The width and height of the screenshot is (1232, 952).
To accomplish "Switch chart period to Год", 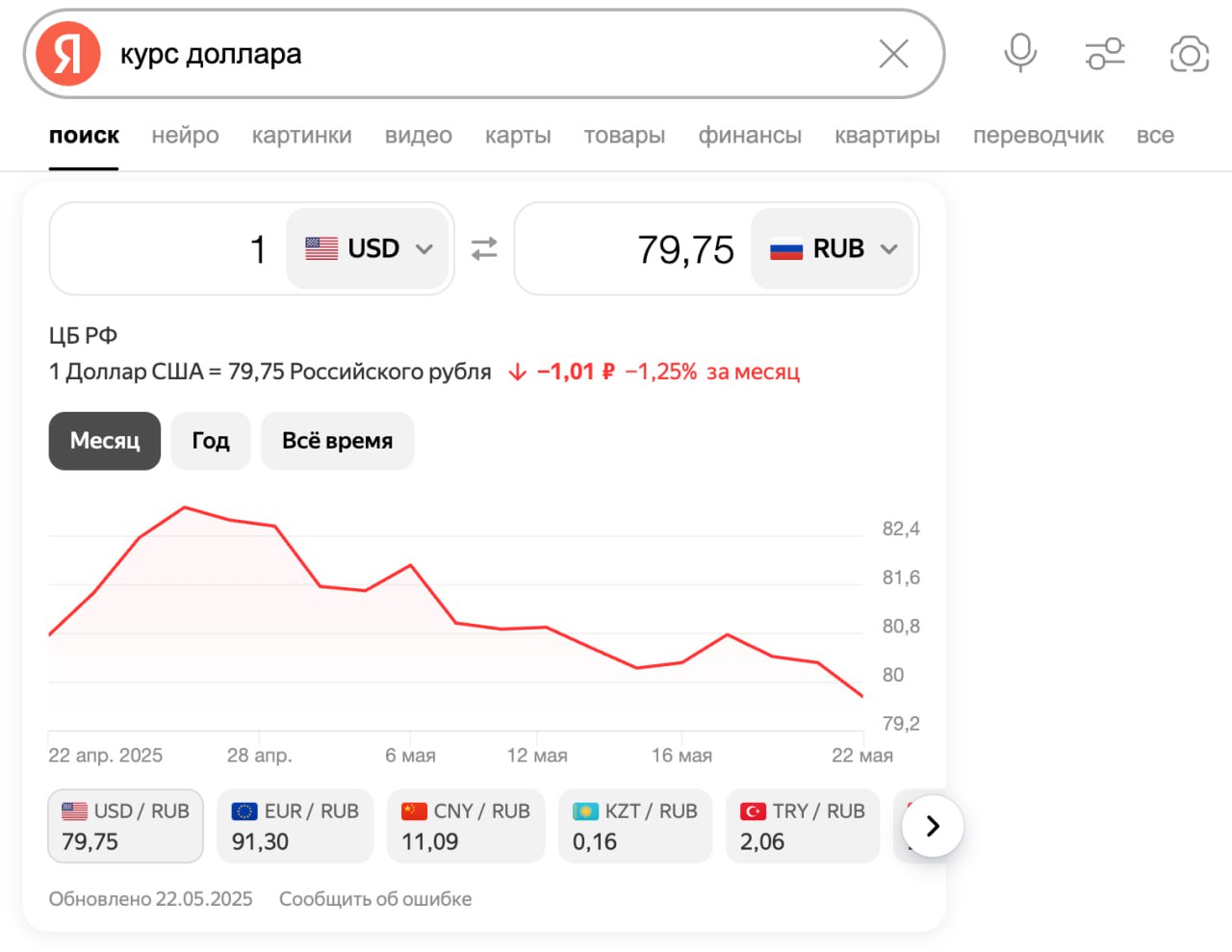I will pos(211,441).
